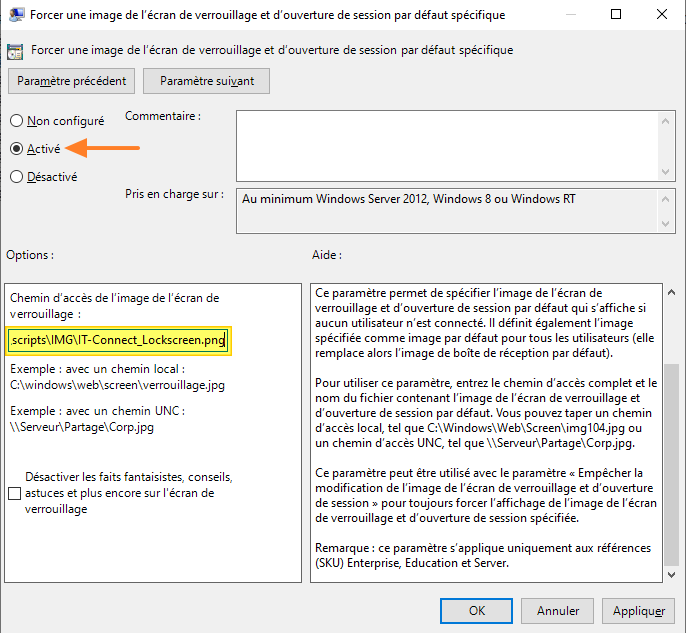Click the Commentaire box scroll down arrow
This screenshot has height=633, width=686.
tap(665, 171)
